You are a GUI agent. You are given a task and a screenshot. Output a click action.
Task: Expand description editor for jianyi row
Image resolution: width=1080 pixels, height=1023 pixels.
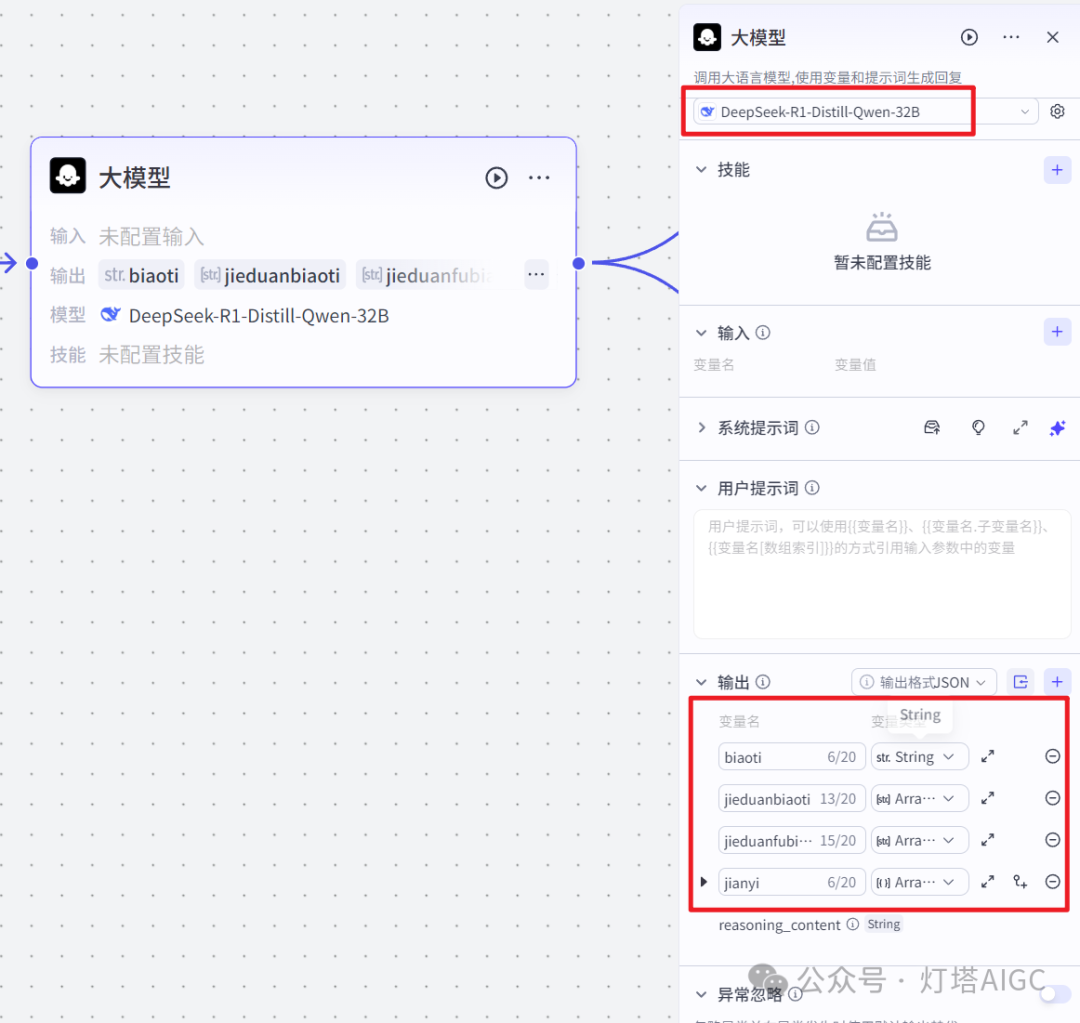(988, 882)
